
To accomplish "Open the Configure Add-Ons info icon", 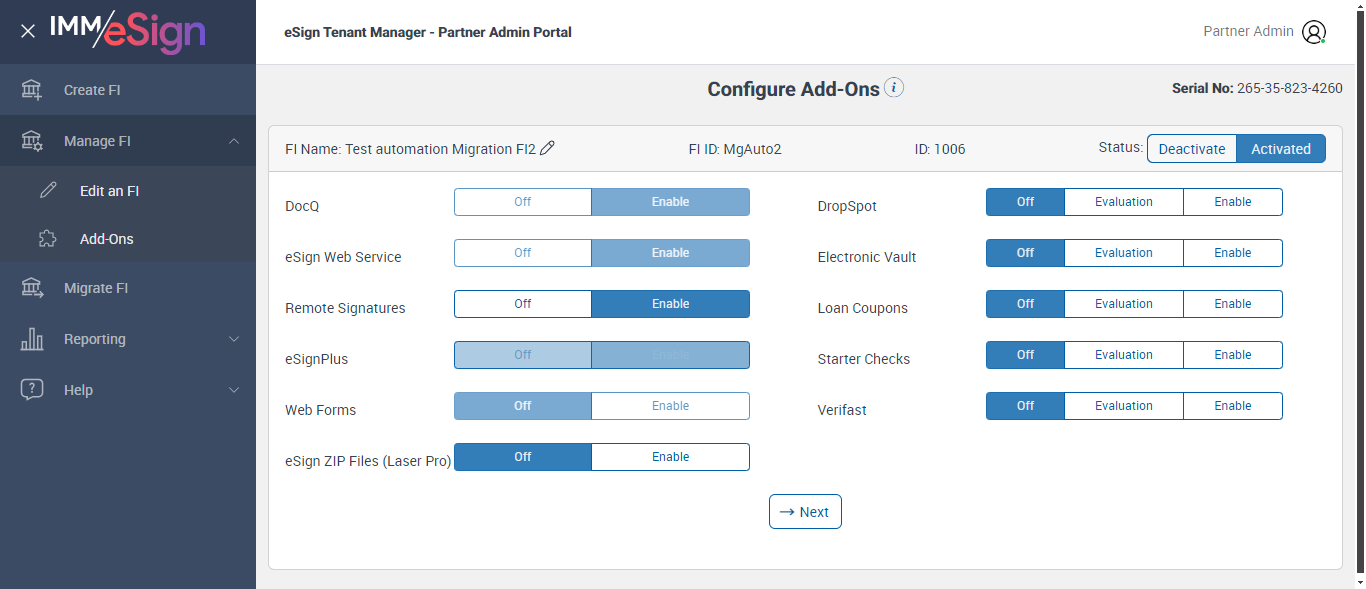I will 894,88.
